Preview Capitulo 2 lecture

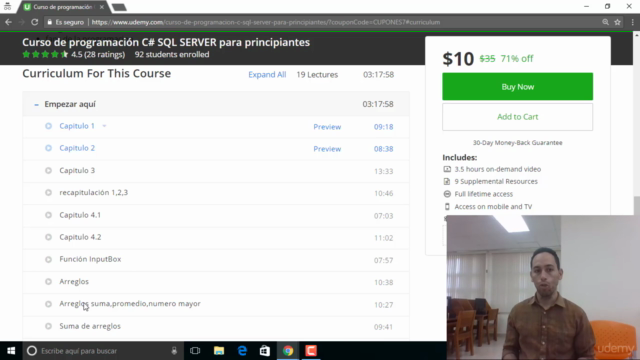327,149
